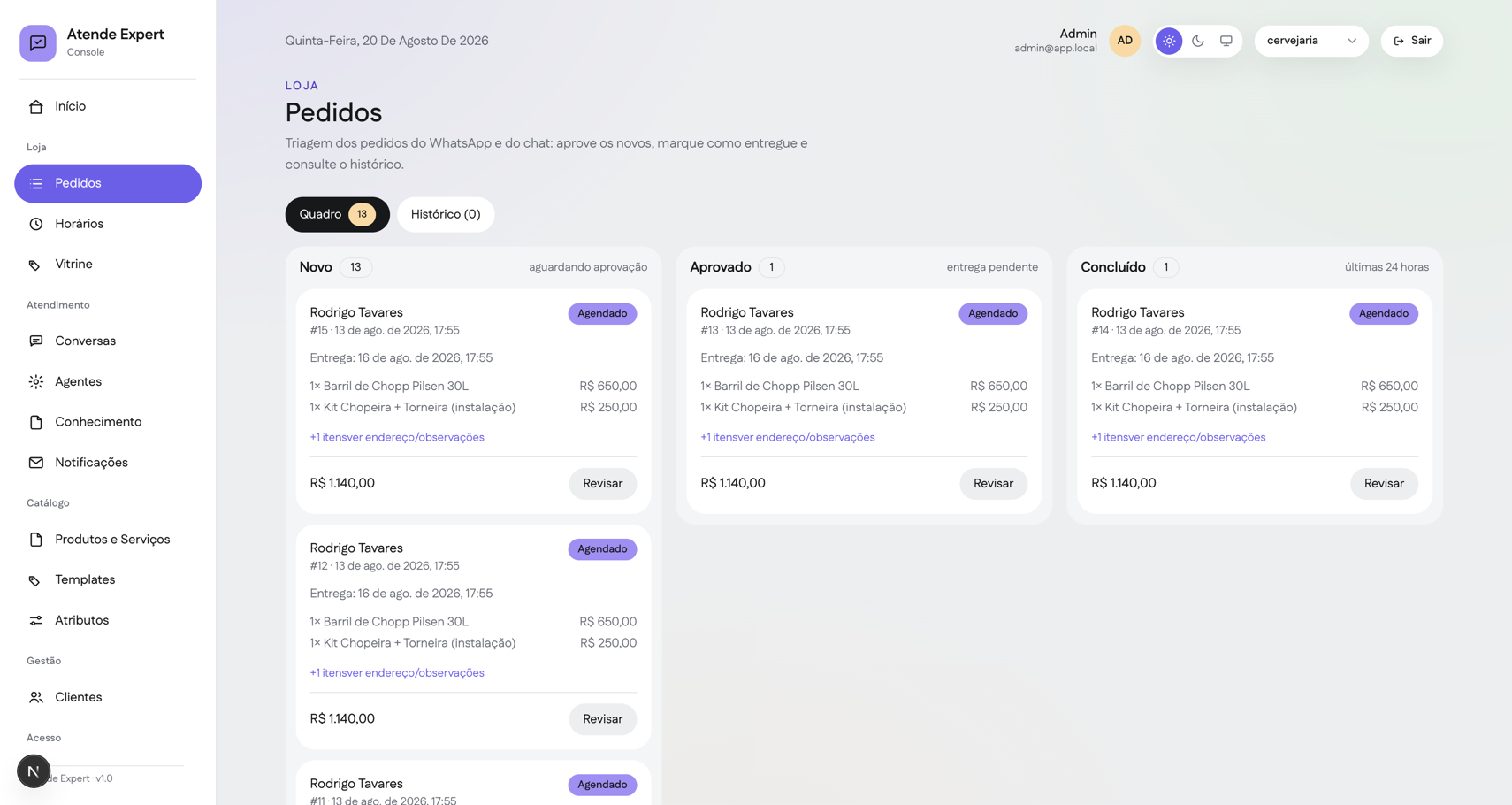The height and width of the screenshot is (805, 1512).
Task: Click the people icon beside Clientes
Action: pyautogui.click(x=36, y=698)
